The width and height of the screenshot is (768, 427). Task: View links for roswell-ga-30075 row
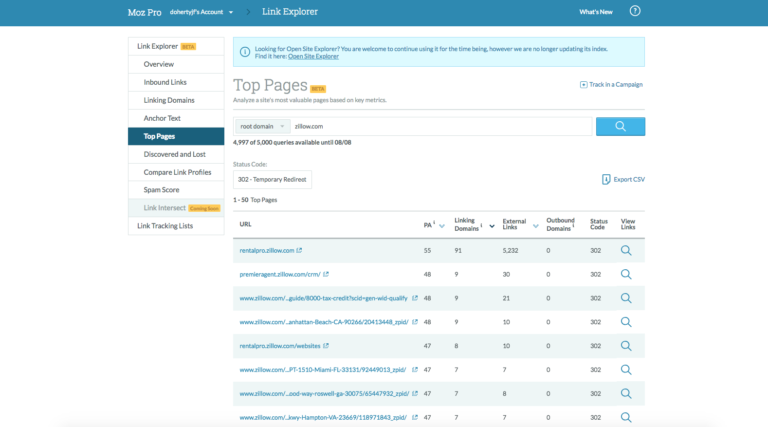(x=626, y=394)
